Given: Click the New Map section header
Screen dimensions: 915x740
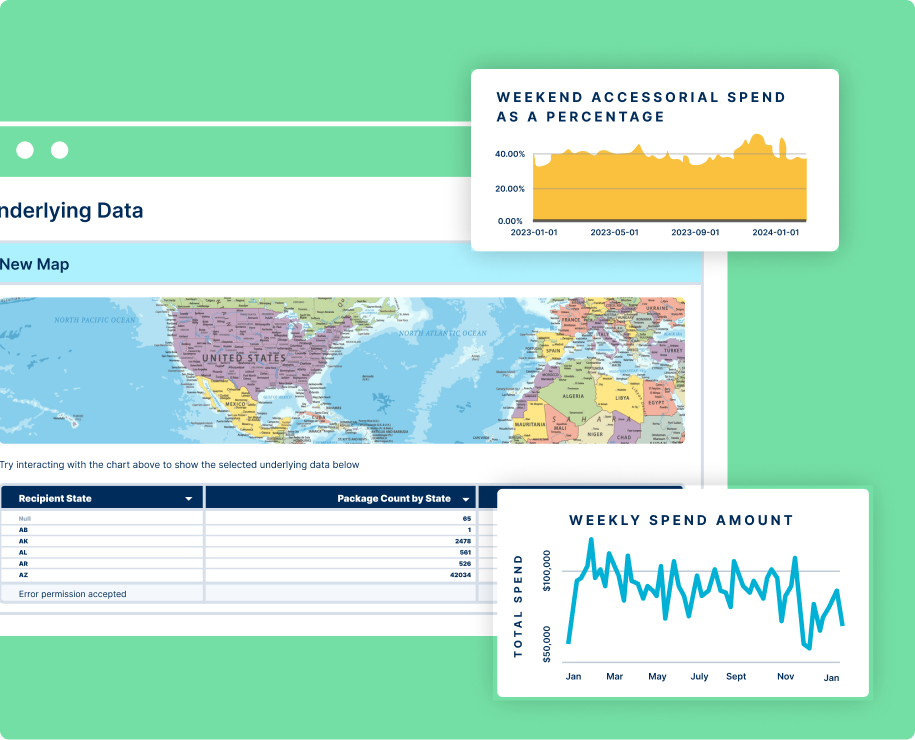Looking at the screenshot, I should pos(350,264).
